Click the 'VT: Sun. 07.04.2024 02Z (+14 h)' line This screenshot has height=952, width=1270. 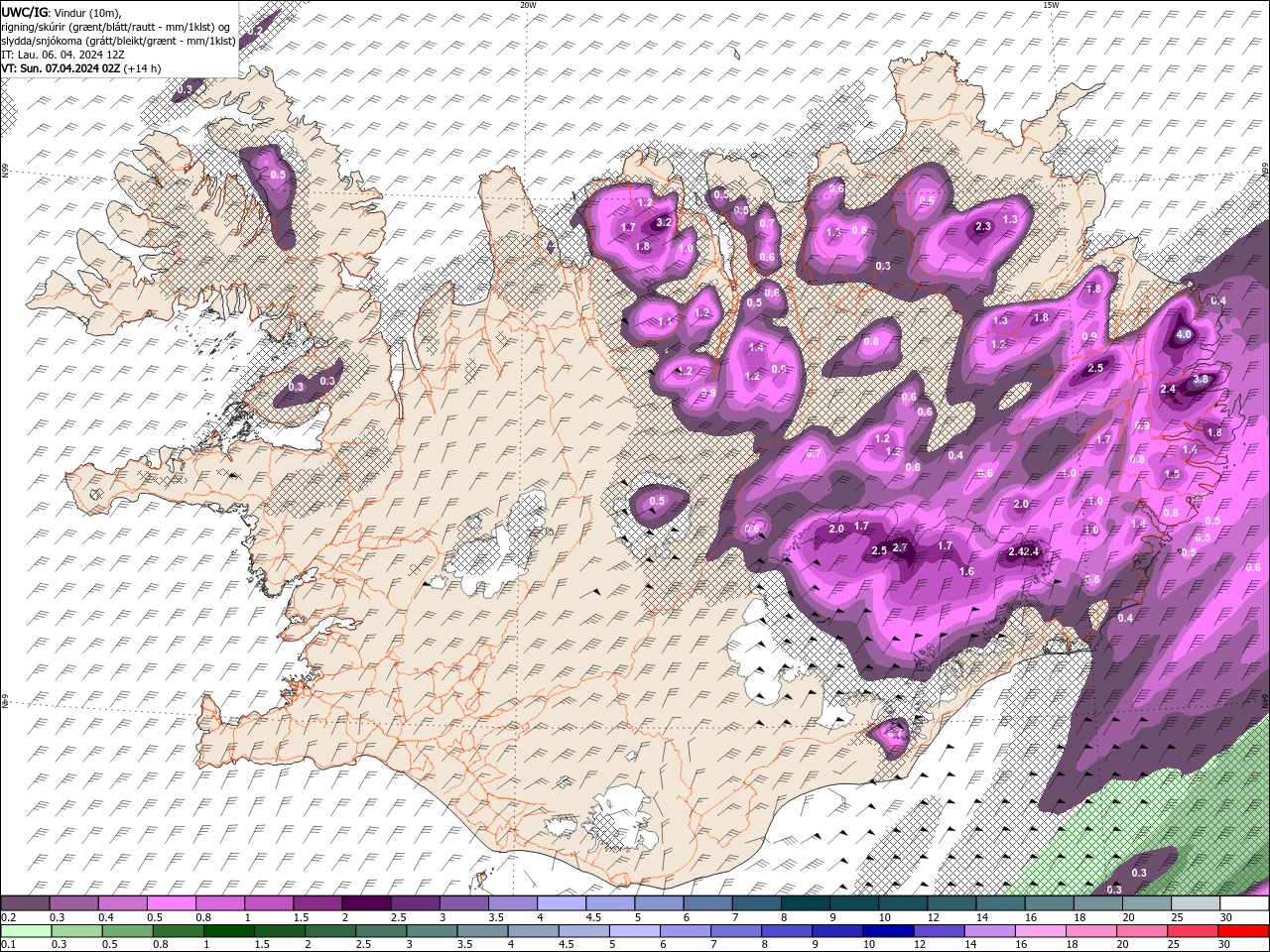coord(81,68)
